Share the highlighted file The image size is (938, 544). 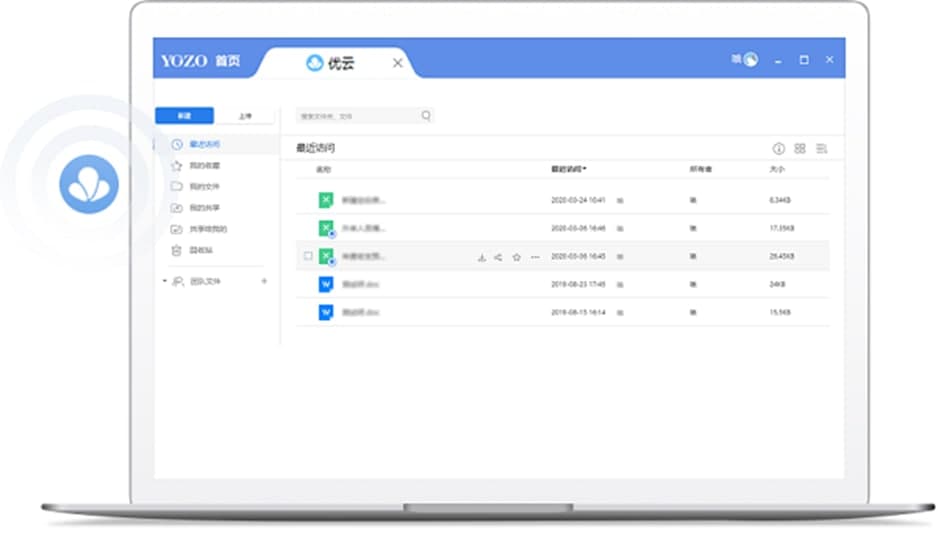pyautogui.click(x=498, y=257)
